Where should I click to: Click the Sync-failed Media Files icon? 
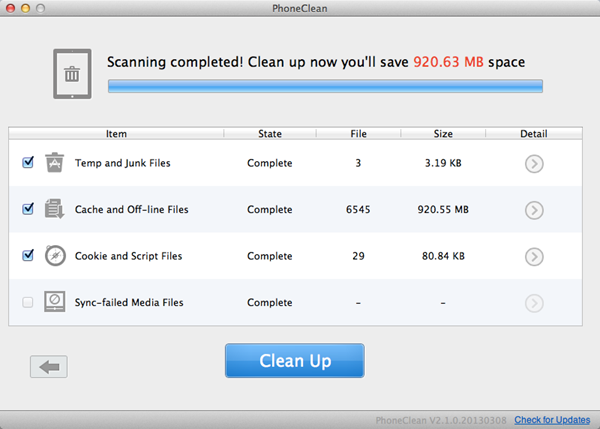pos(54,302)
